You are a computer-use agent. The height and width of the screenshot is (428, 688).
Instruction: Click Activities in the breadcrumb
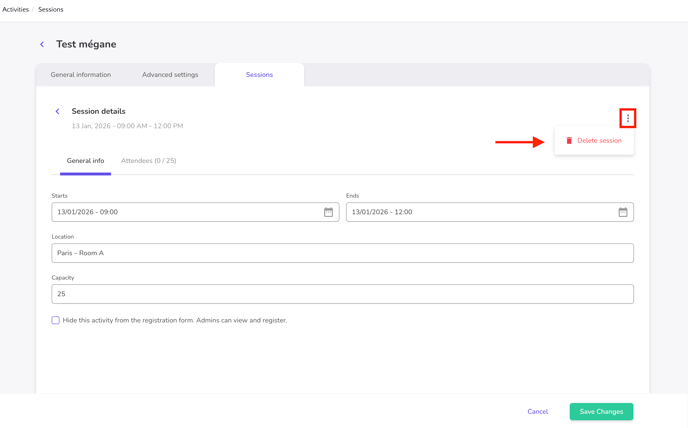coord(15,9)
